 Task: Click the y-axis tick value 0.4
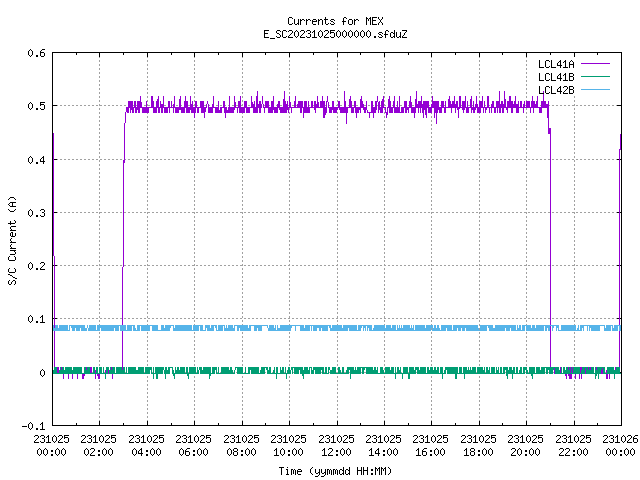(x=37, y=160)
